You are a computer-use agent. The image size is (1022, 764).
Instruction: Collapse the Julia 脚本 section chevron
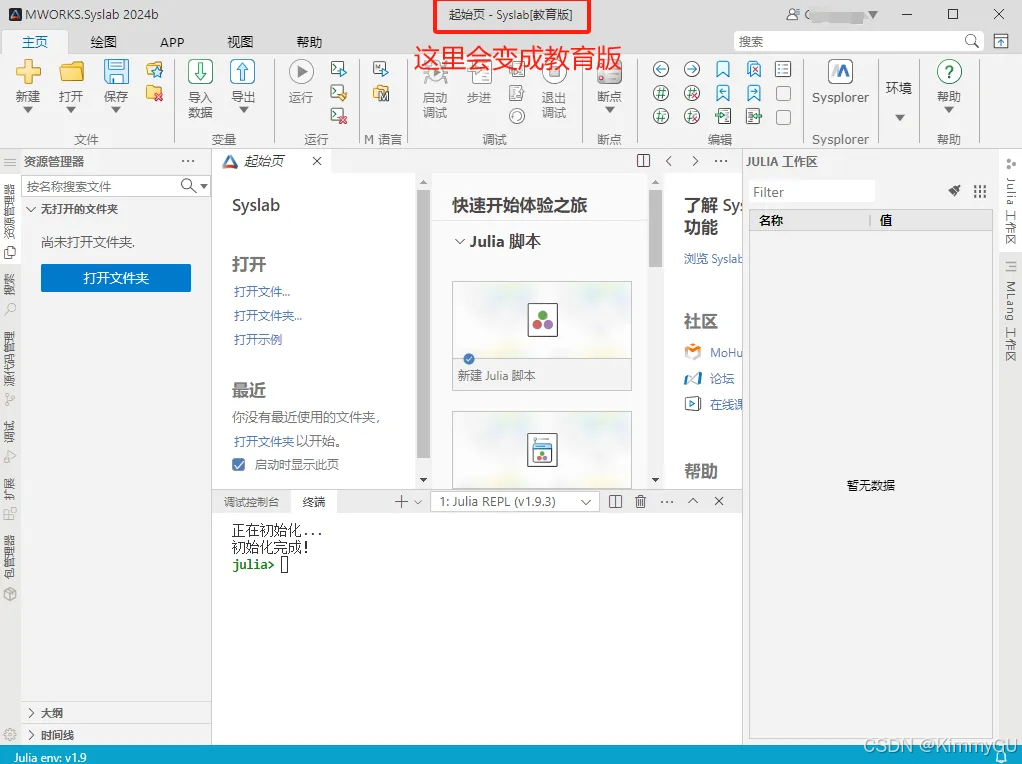(x=460, y=242)
